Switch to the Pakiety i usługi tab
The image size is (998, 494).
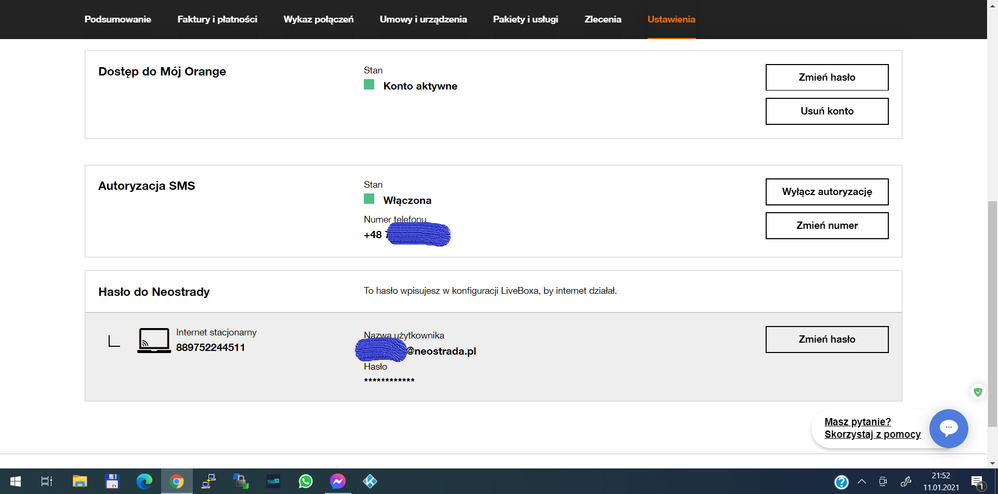[x=526, y=20]
